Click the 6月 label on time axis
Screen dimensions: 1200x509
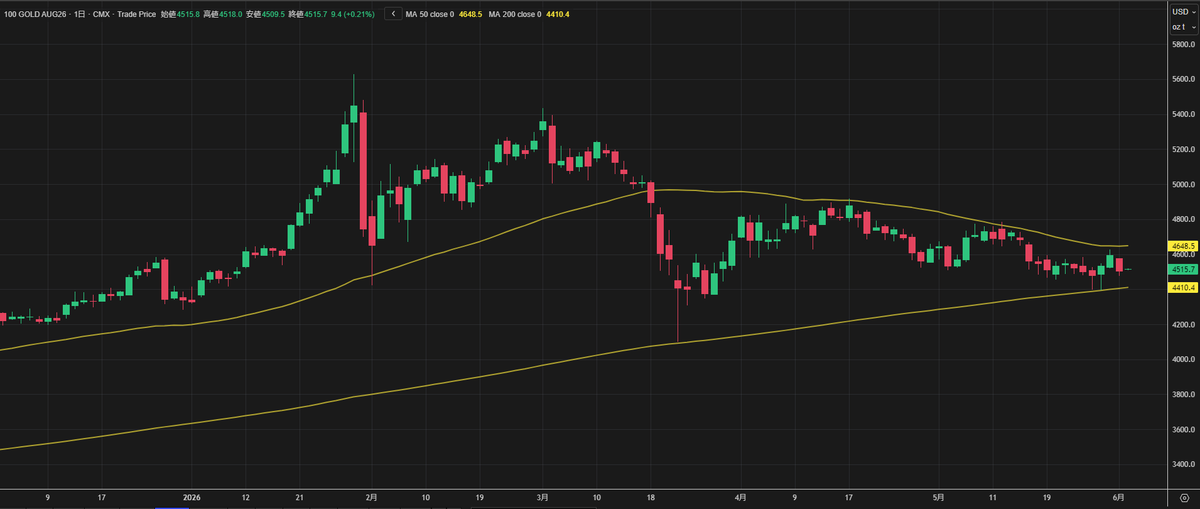pos(1117,497)
